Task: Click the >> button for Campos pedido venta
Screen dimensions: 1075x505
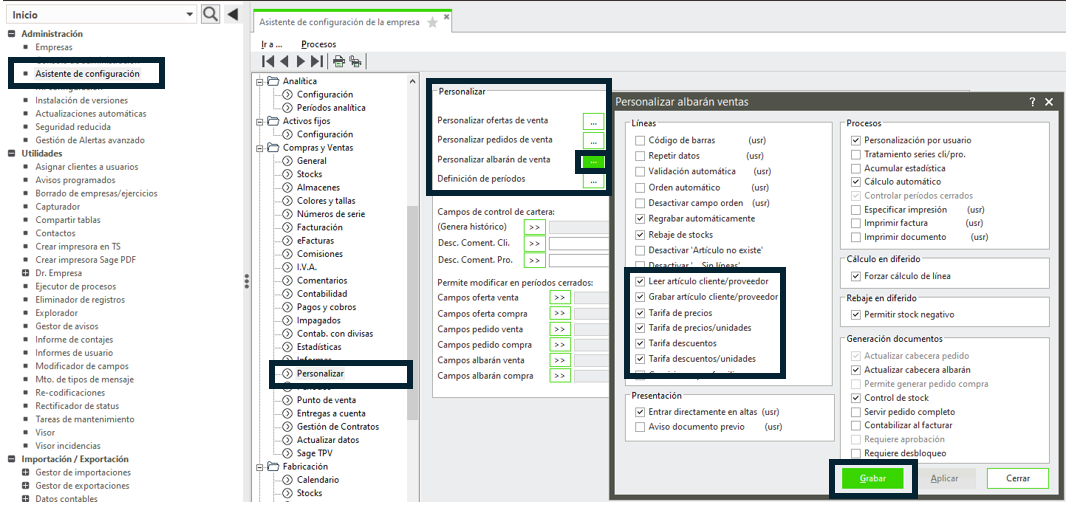Action: (560, 329)
